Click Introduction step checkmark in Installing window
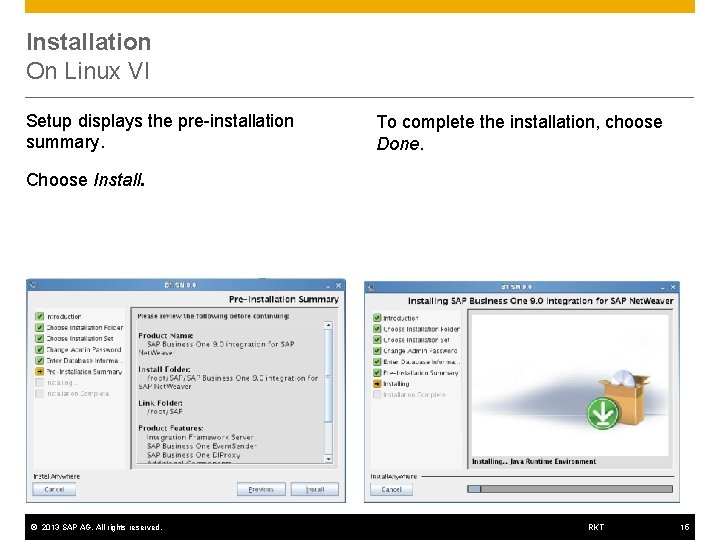The height and width of the screenshot is (540, 720). (377, 318)
